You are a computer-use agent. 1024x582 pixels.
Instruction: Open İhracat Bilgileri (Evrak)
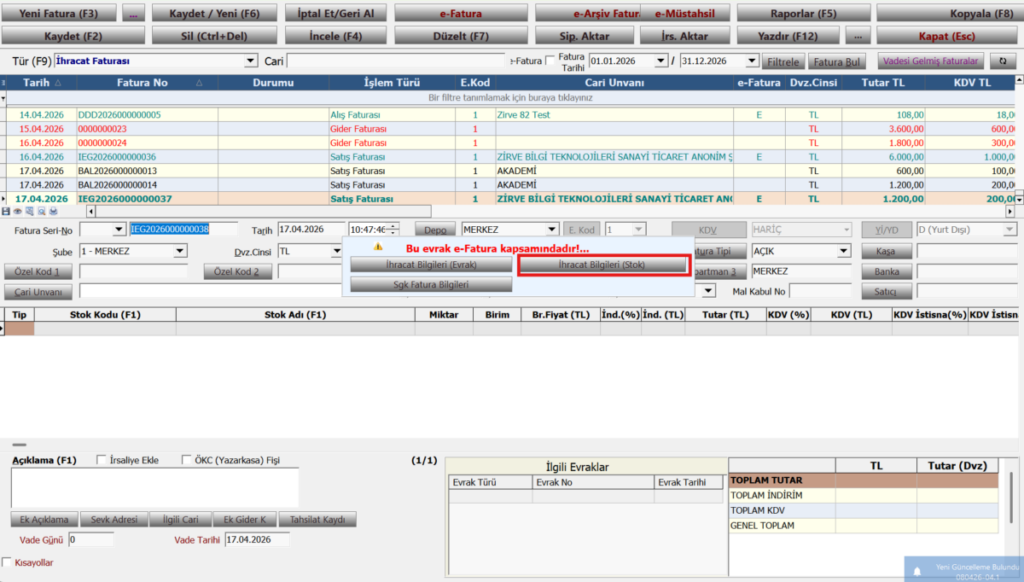click(431, 265)
